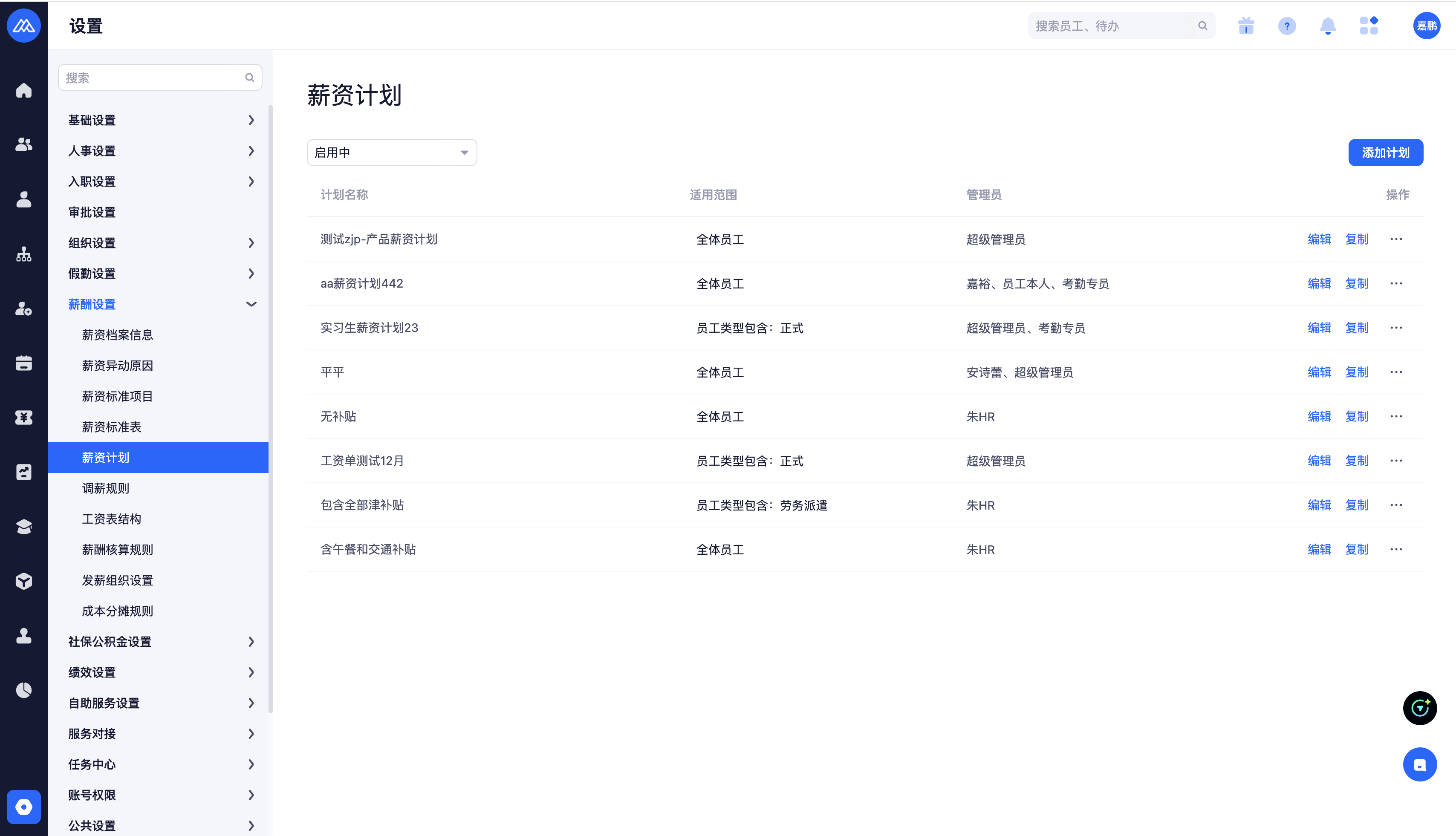The height and width of the screenshot is (836, 1456).
Task: Open the multi-person team icon in left rail
Action: (23, 145)
